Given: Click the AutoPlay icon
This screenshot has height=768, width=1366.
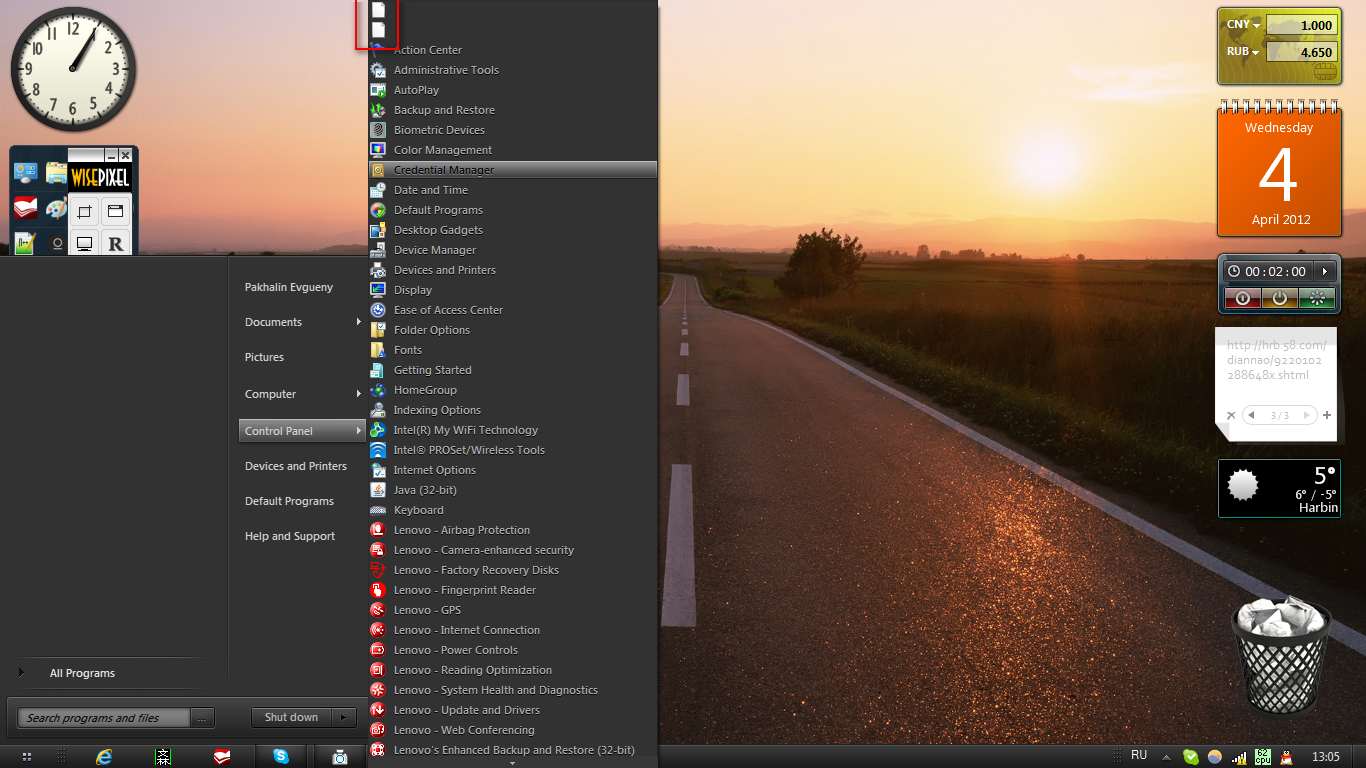Looking at the screenshot, I should (x=378, y=90).
